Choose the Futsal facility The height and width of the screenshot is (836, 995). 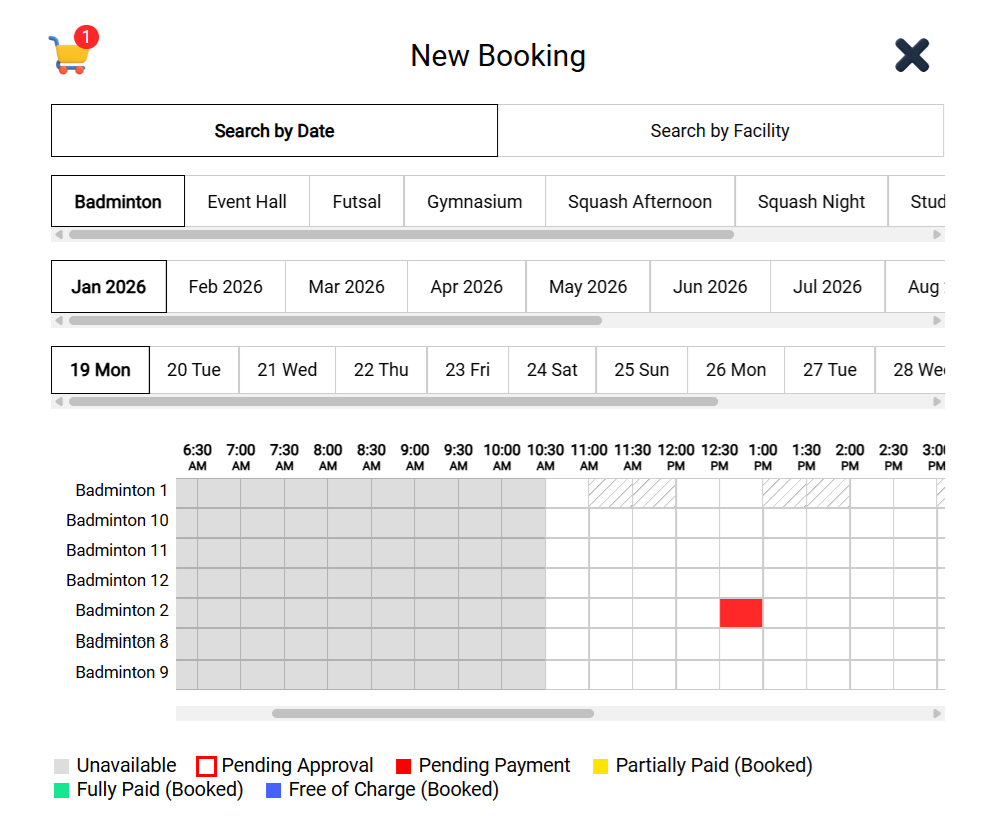pyautogui.click(x=356, y=201)
